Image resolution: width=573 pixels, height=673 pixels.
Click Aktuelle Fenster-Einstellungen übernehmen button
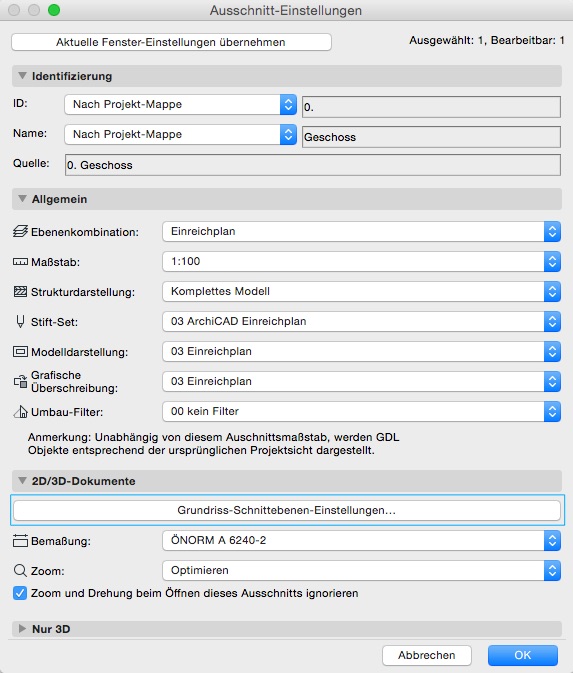pos(171,42)
